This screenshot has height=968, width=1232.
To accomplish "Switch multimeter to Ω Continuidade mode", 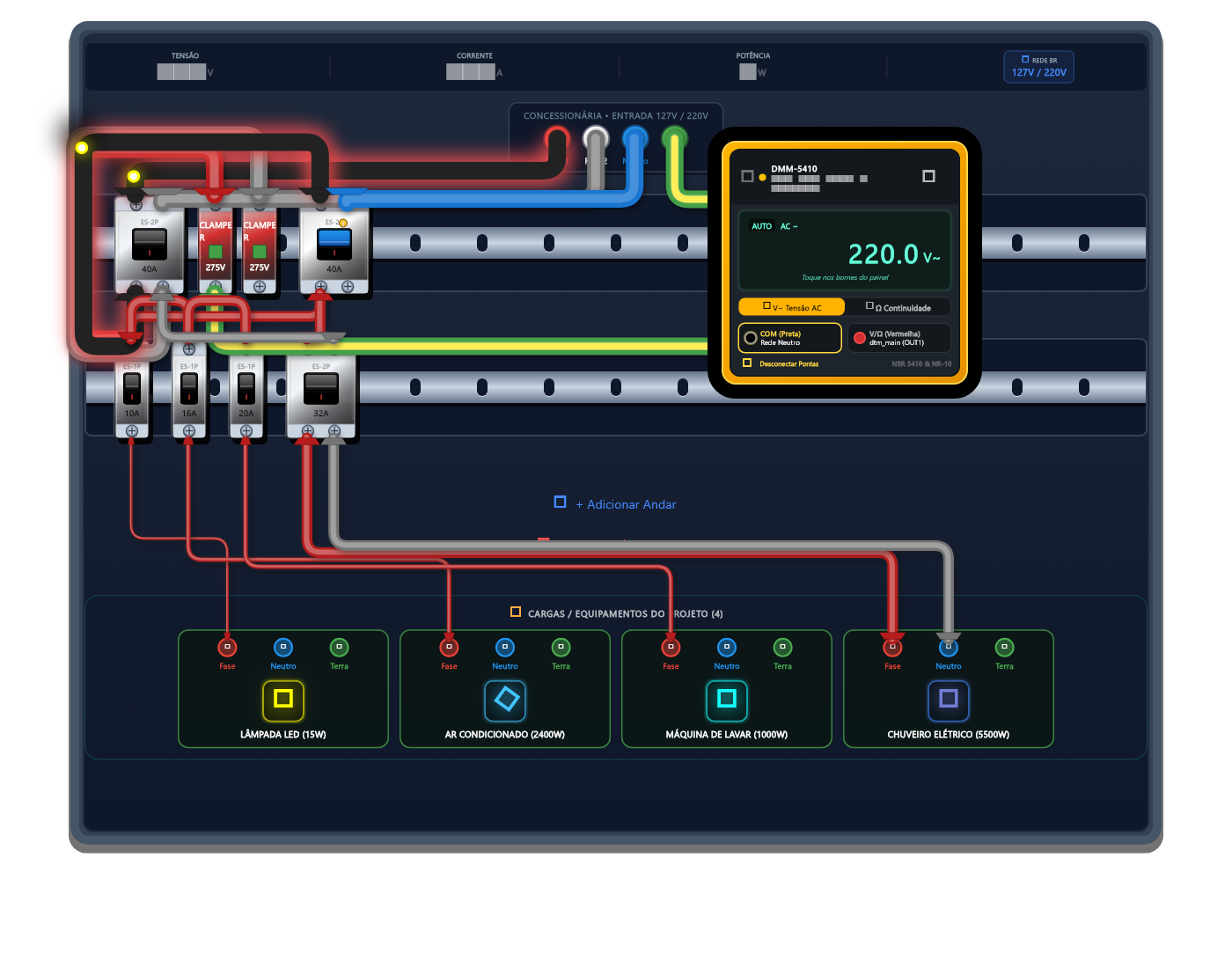I will [x=898, y=307].
